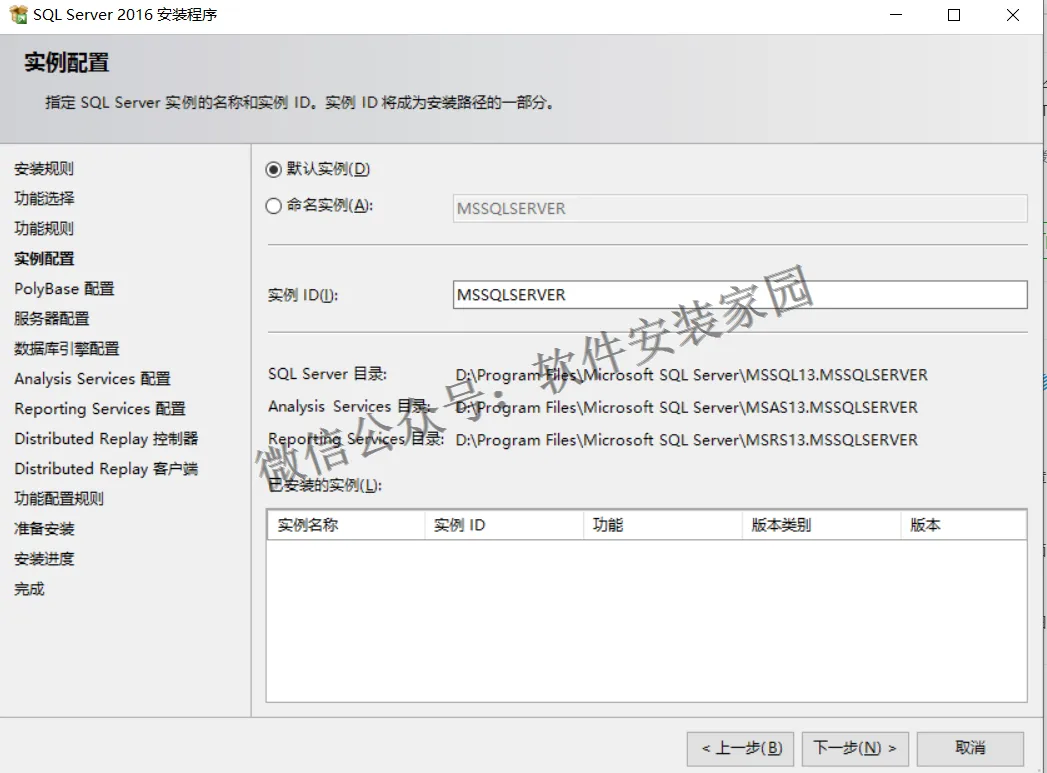Open the 功能选择 step in sidebar
1047x773 pixels.
point(44,199)
